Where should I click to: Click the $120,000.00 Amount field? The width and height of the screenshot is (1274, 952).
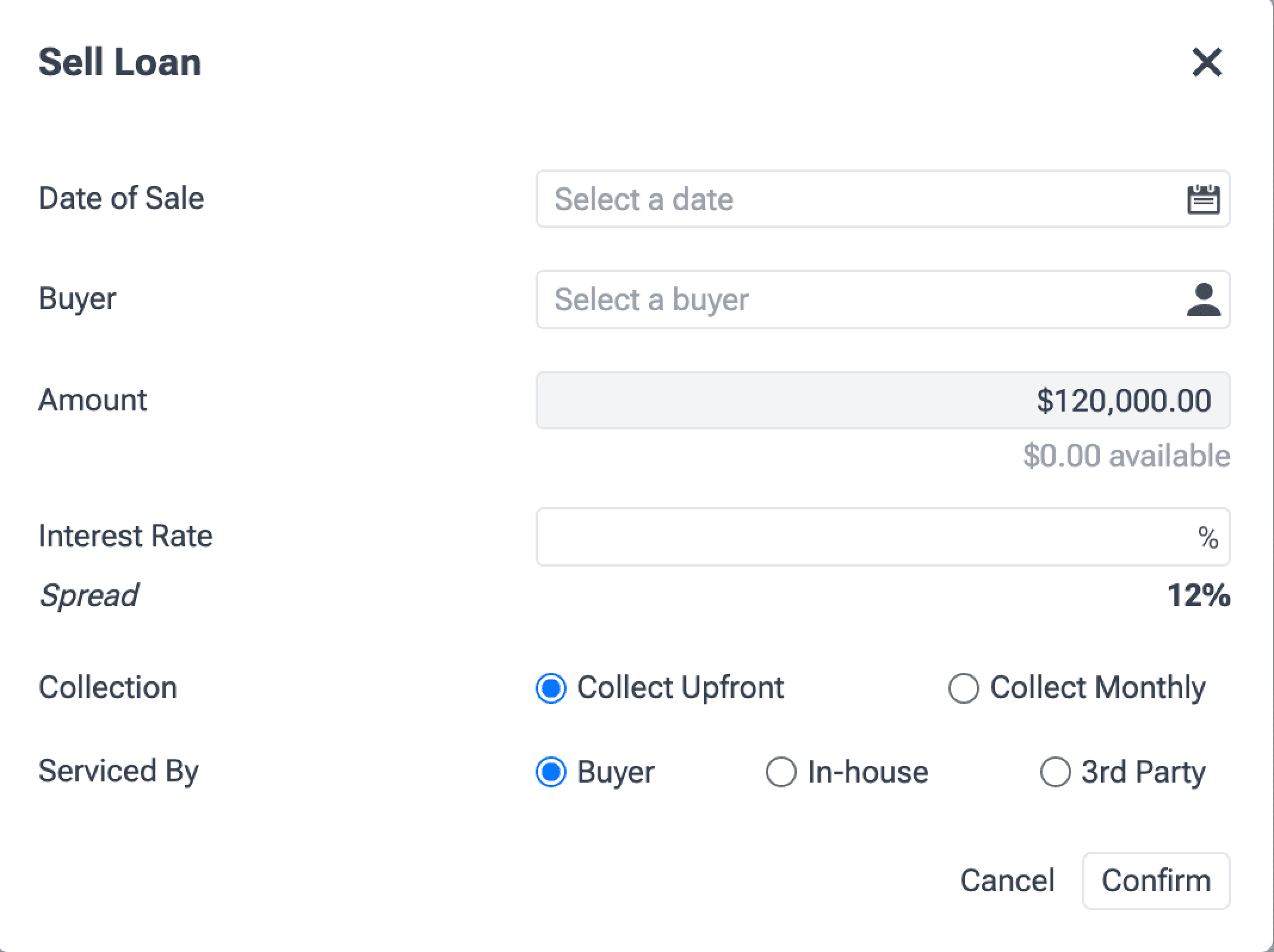(x=883, y=400)
